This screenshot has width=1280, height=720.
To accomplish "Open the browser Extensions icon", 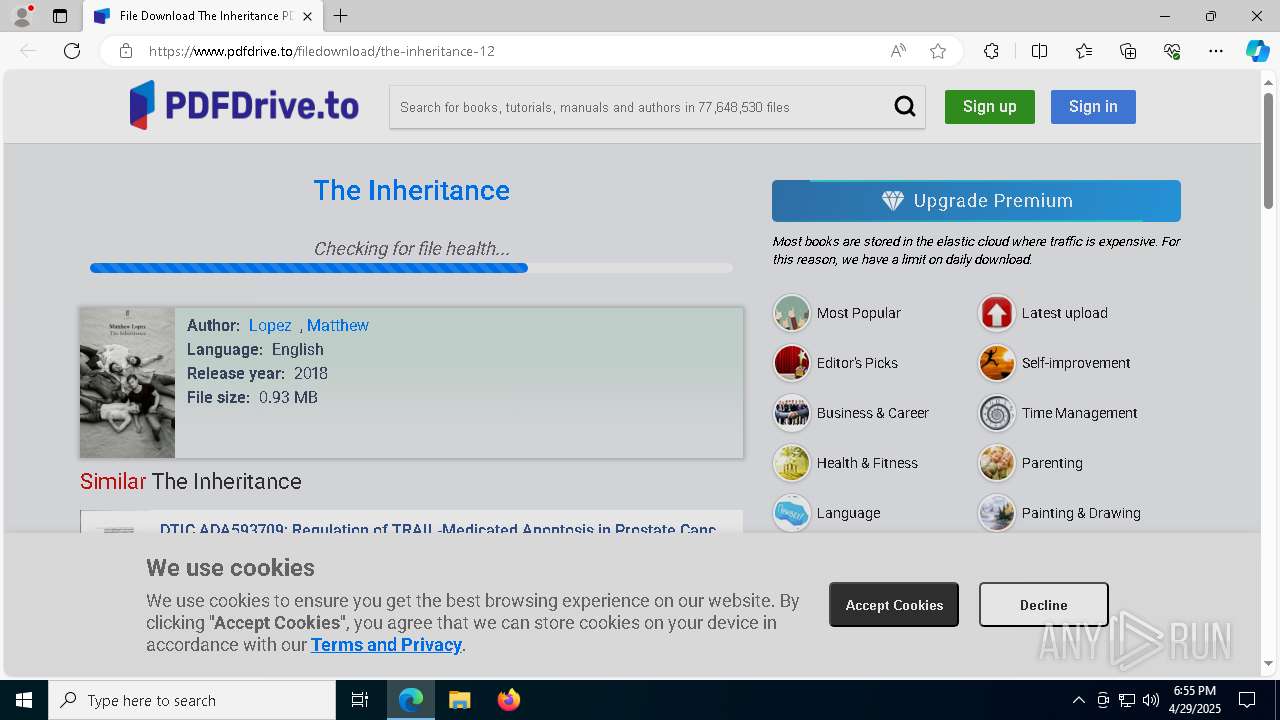I will 991,51.
